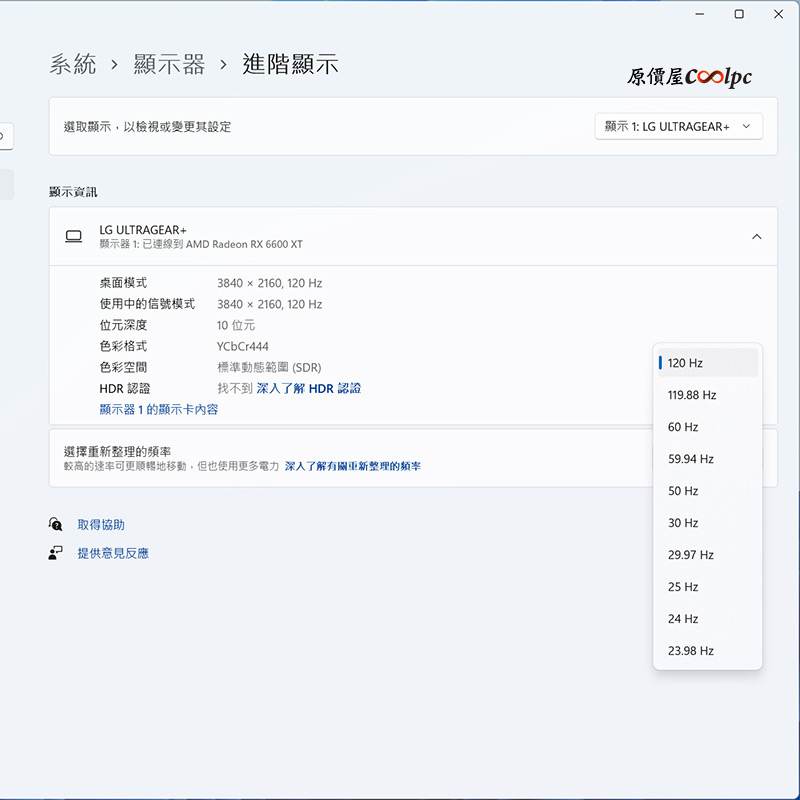Close the Settings window
This screenshot has height=800, width=800.
click(x=778, y=14)
